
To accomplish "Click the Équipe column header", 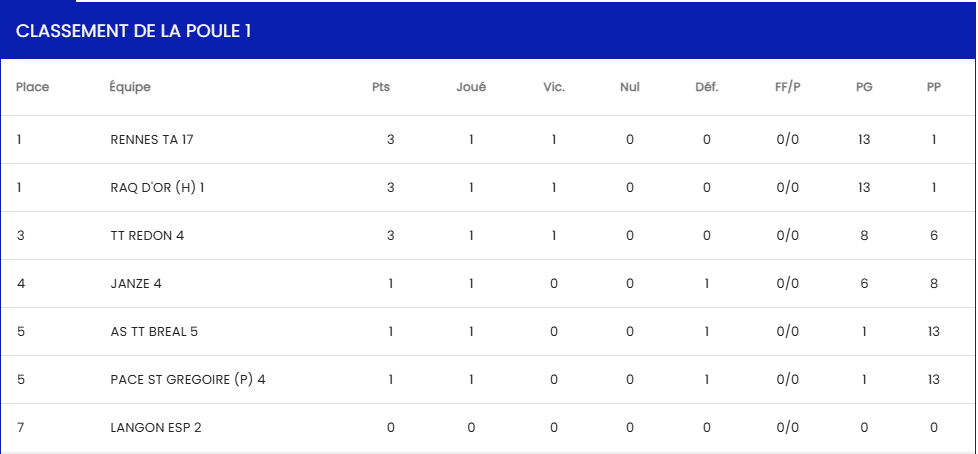I will 130,87.
